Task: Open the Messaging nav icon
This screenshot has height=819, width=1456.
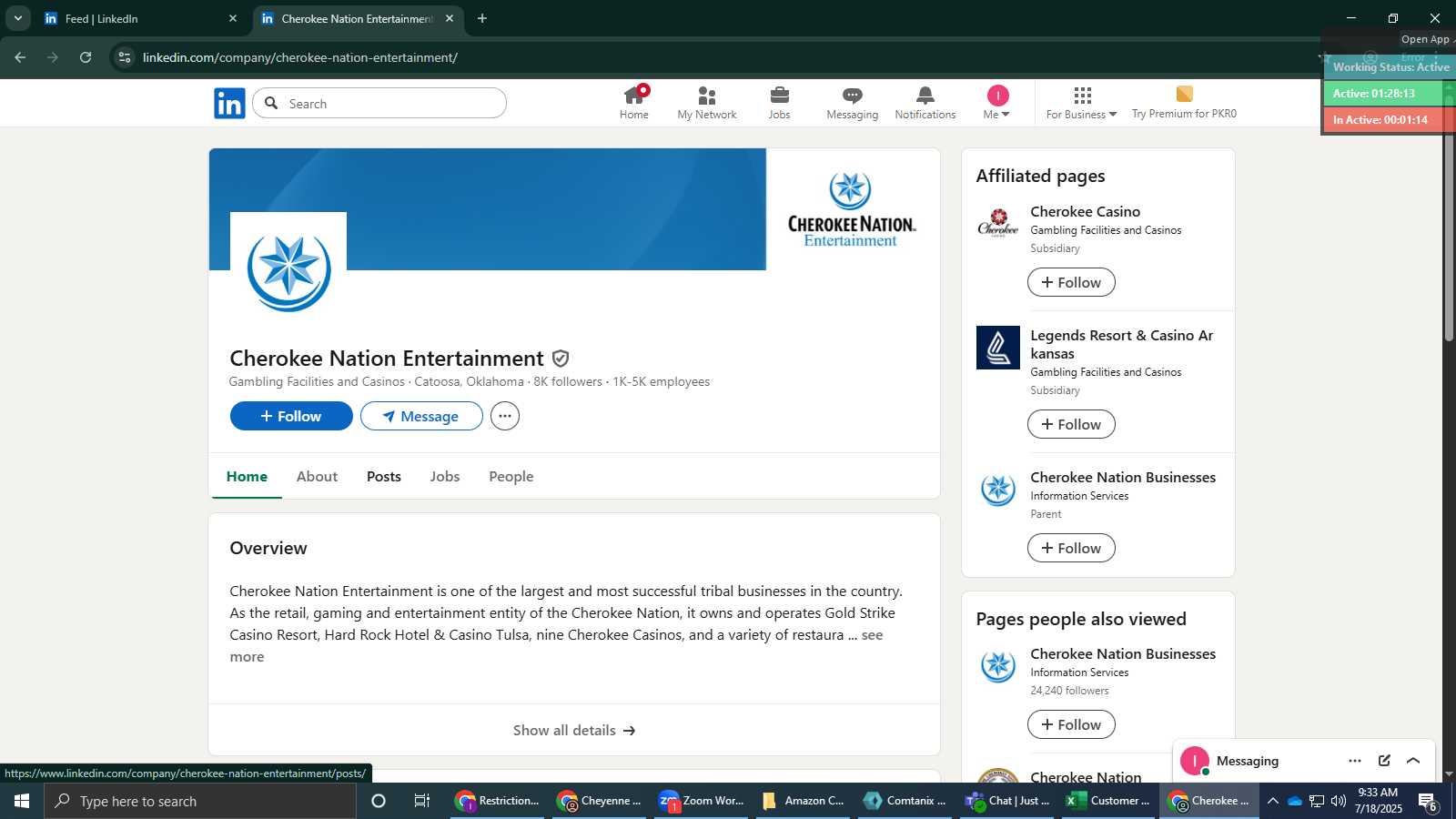Action: [853, 103]
